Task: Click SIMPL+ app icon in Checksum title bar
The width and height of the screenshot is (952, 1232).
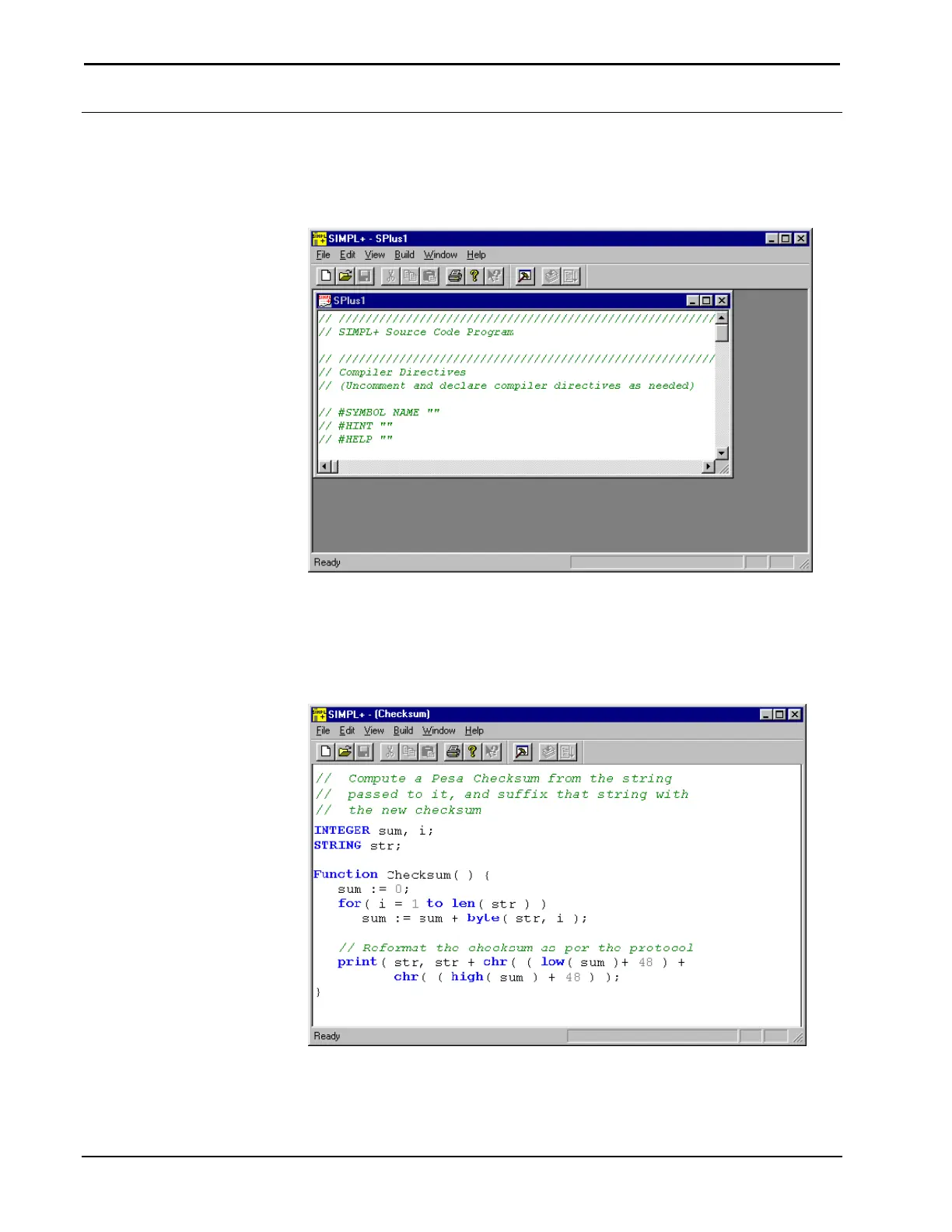Action: point(320,714)
